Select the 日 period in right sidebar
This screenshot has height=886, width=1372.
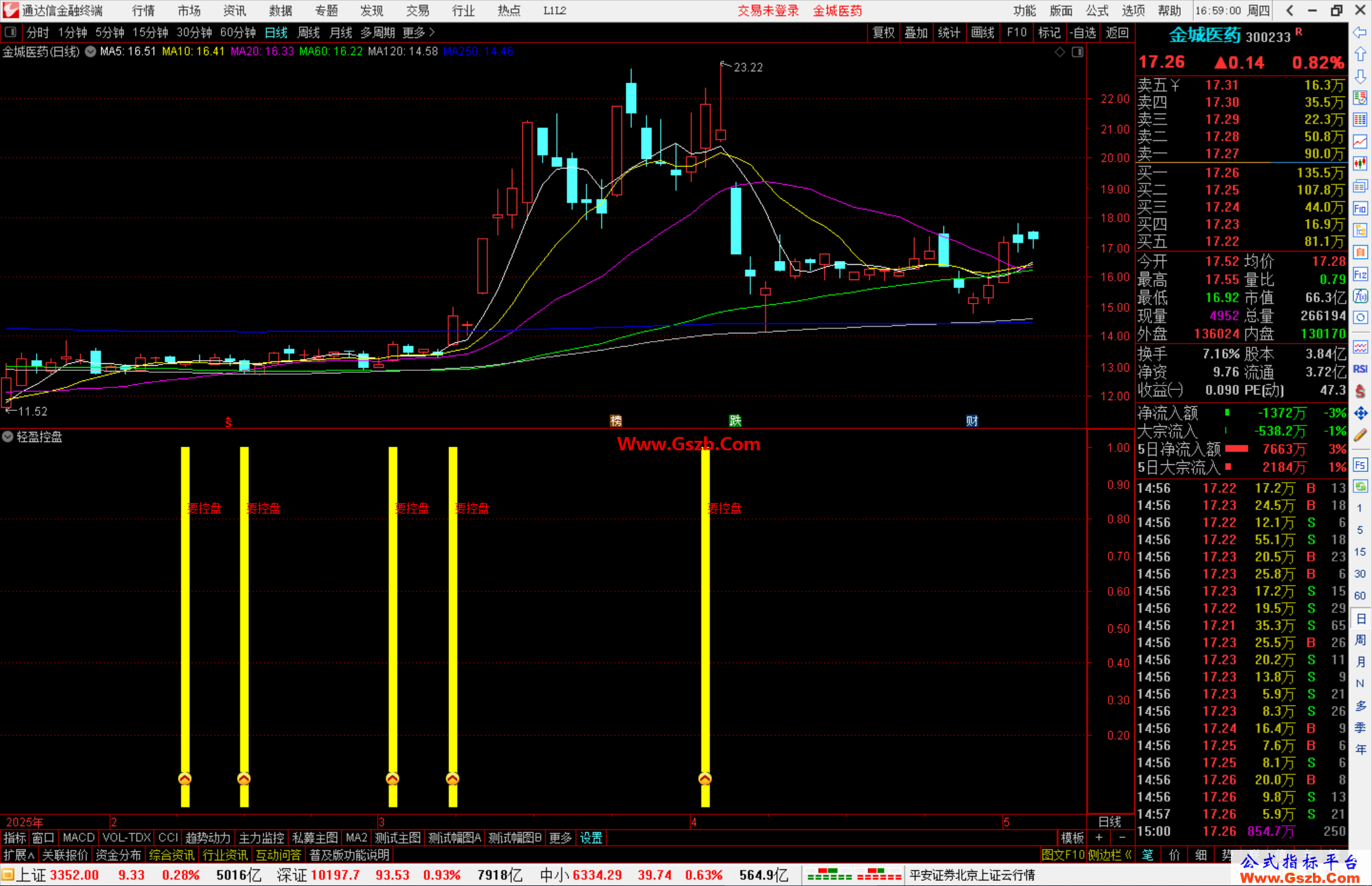(x=1360, y=619)
